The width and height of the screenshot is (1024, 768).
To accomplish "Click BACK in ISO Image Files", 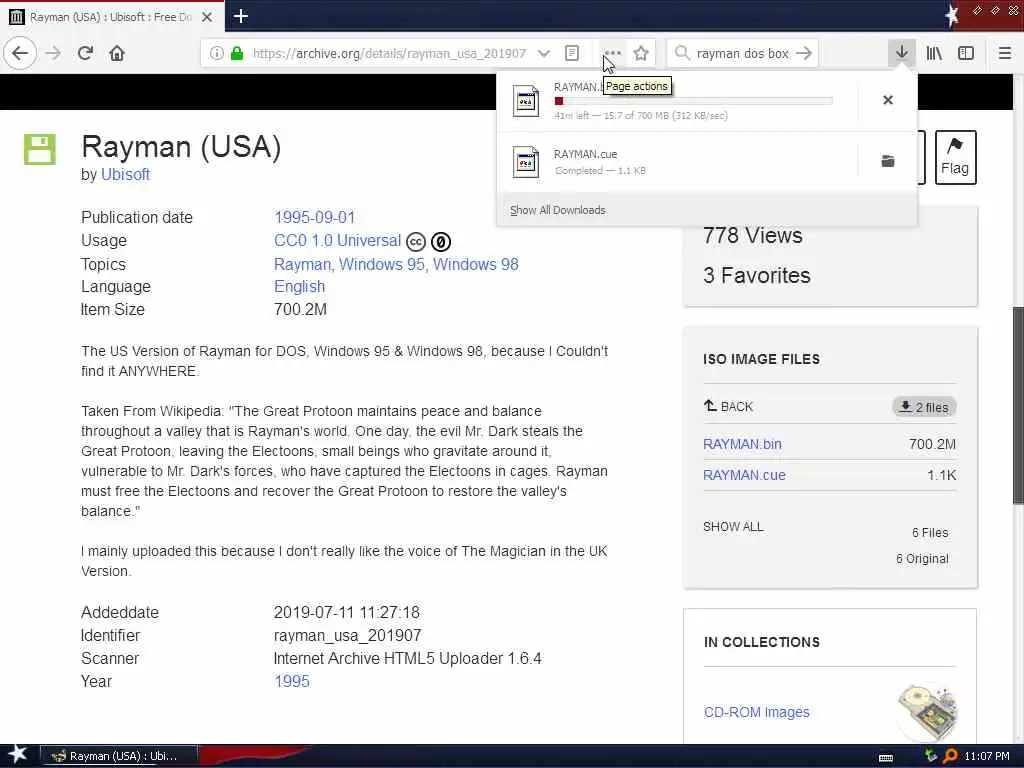I will coord(728,406).
